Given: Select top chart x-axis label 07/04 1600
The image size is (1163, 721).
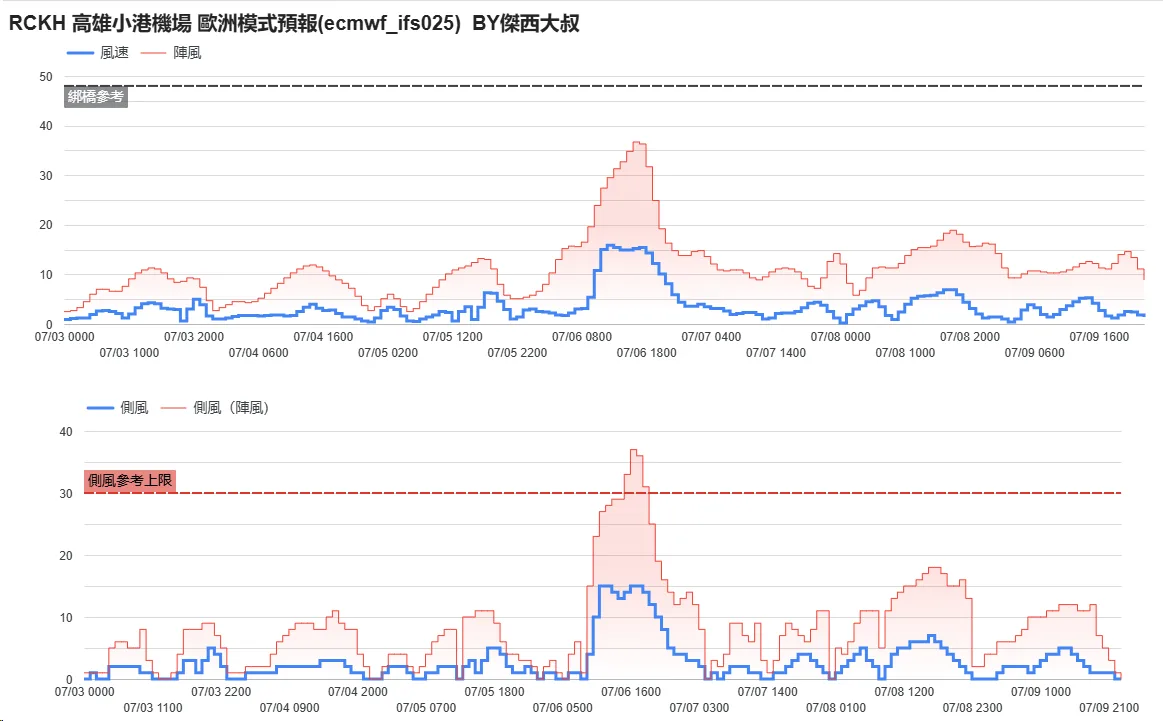Looking at the screenshot, I should pos(323,337).
